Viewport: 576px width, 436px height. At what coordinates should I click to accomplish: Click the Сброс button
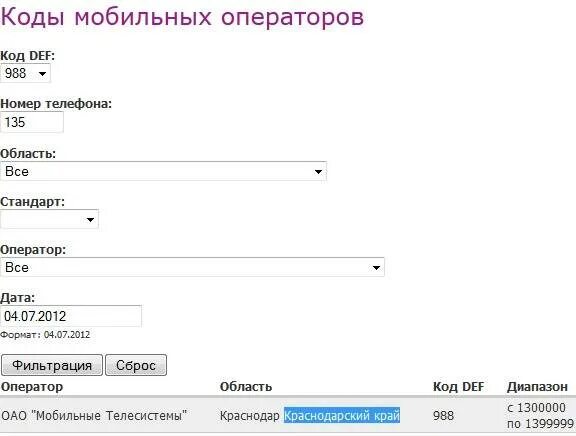tap(136, 365)
